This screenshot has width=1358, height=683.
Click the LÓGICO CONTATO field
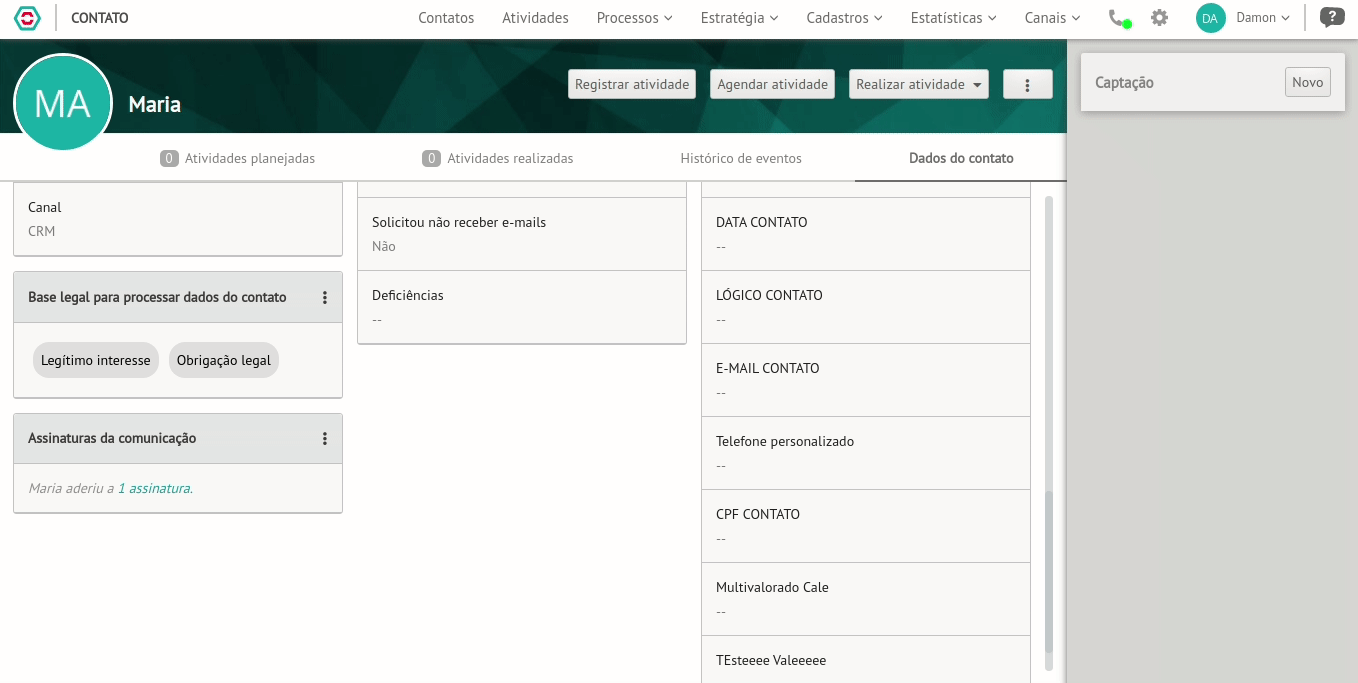click(866, 307)
